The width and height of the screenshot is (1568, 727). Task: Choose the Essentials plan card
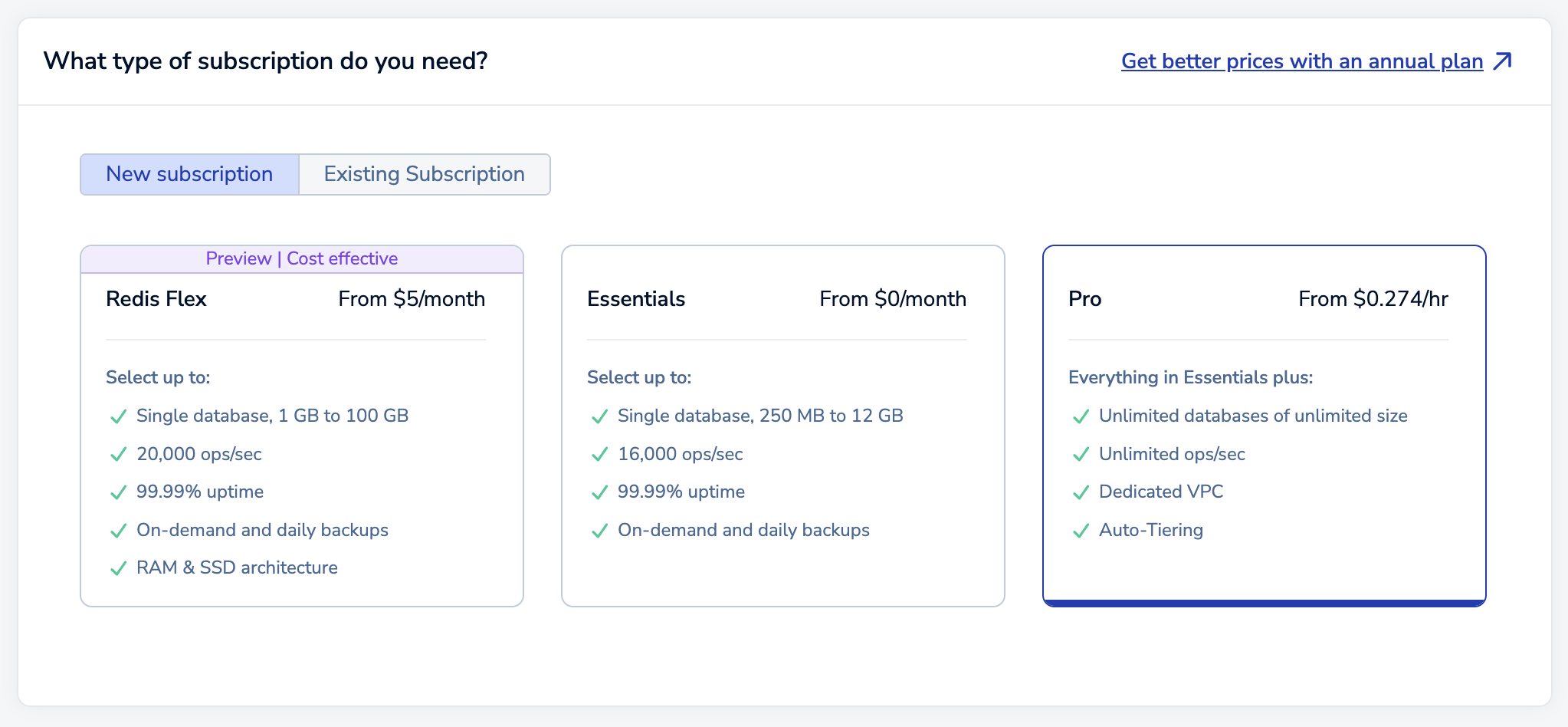(x=783, y=426)
